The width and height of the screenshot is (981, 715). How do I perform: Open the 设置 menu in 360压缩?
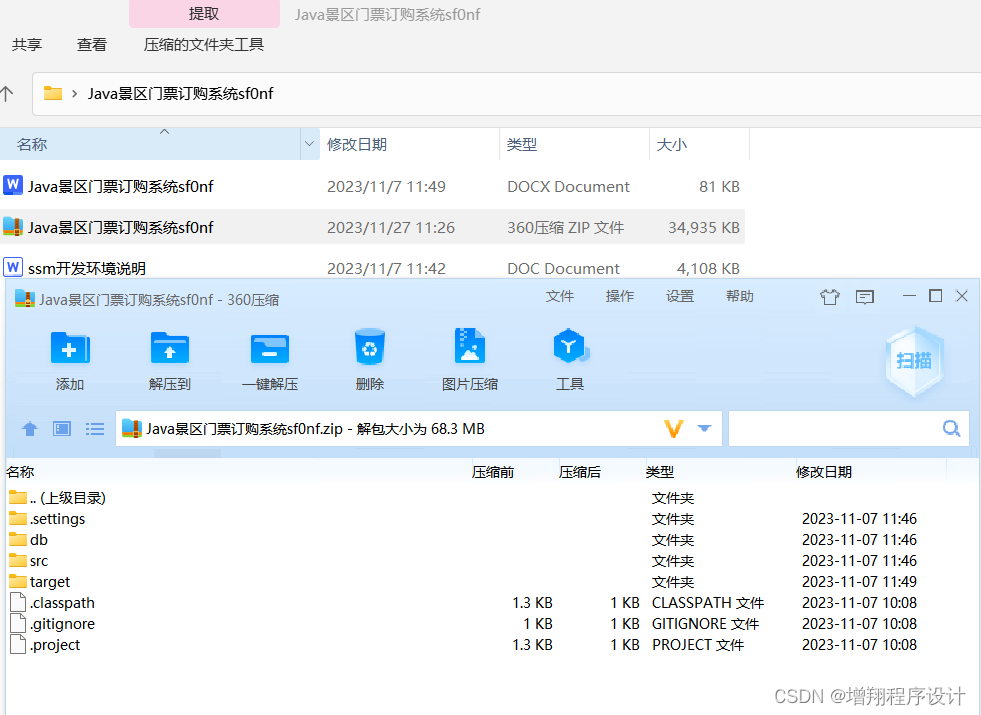pyautogui.click(x=679, y=296)
